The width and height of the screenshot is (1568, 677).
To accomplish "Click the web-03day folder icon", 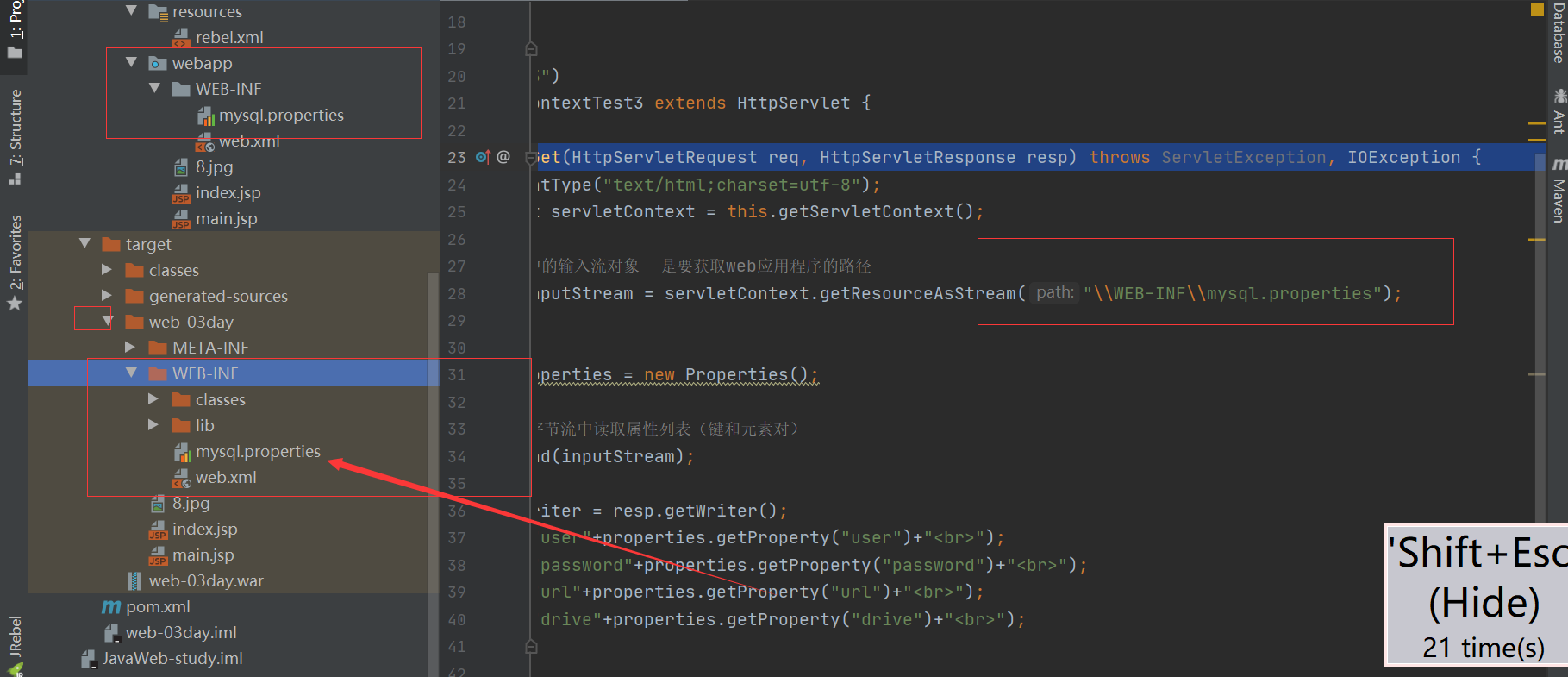I will point(134,322).
